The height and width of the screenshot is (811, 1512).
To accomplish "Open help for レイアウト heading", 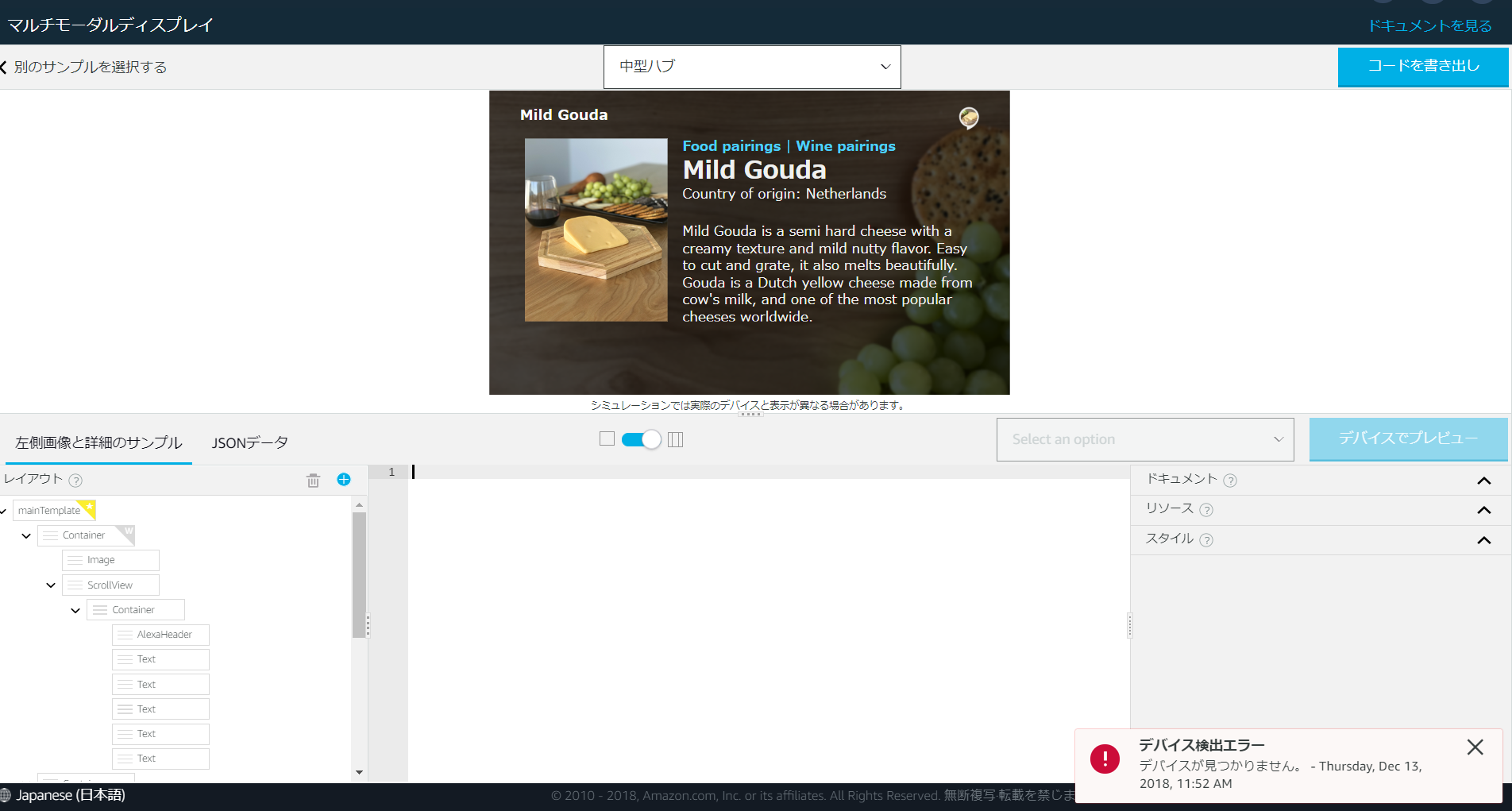I will click(75, 480).
